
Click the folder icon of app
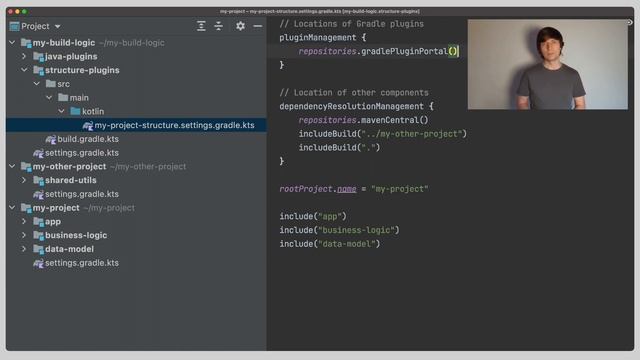coord(38,222)
